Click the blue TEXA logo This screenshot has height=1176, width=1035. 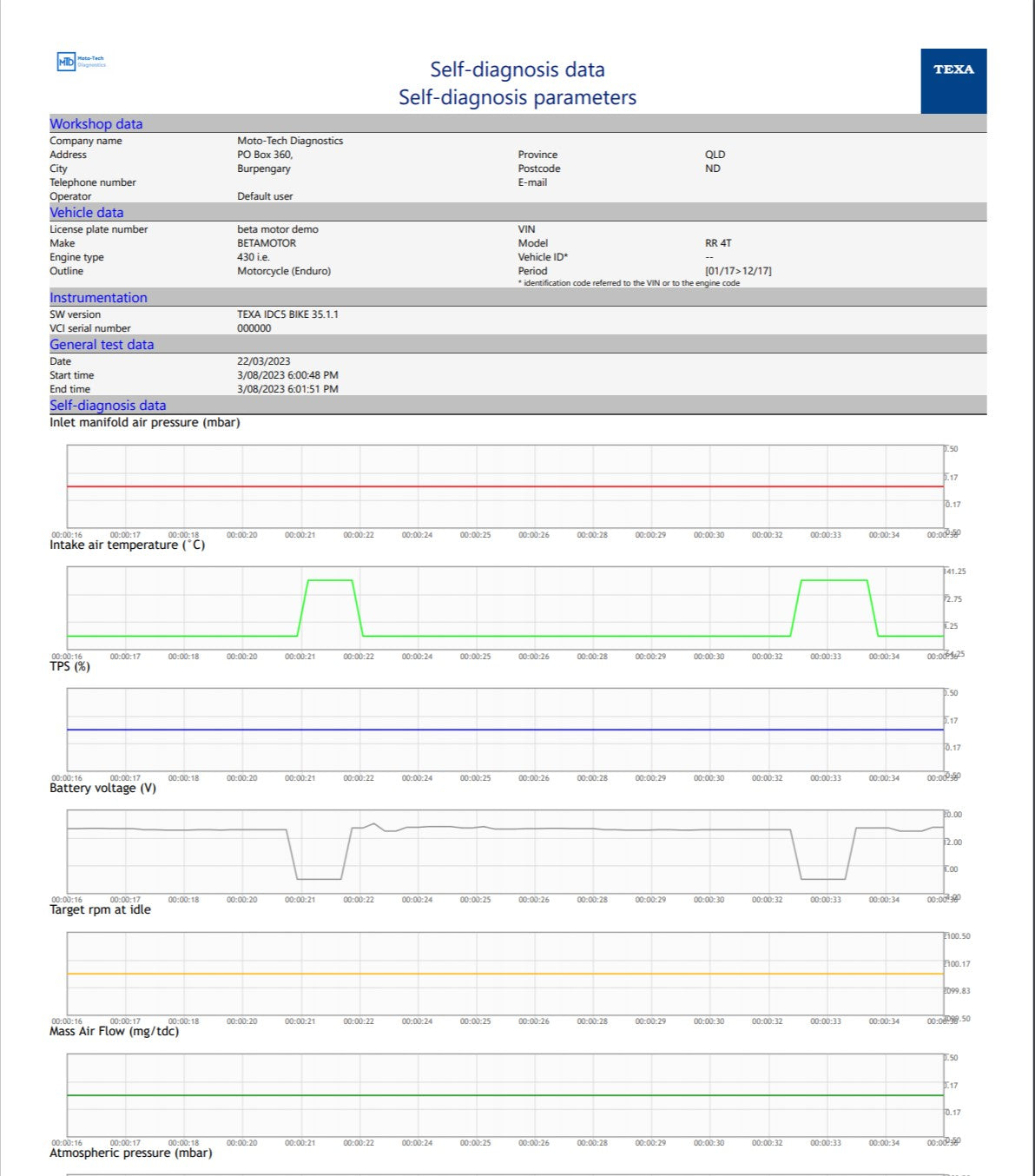(953, 81)
